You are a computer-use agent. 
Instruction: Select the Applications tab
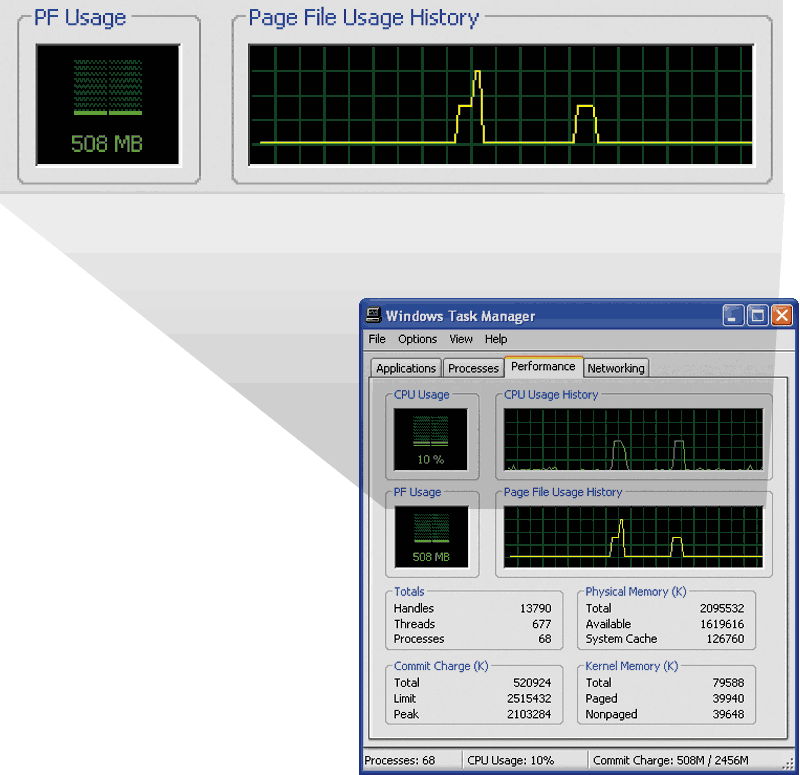404,367
